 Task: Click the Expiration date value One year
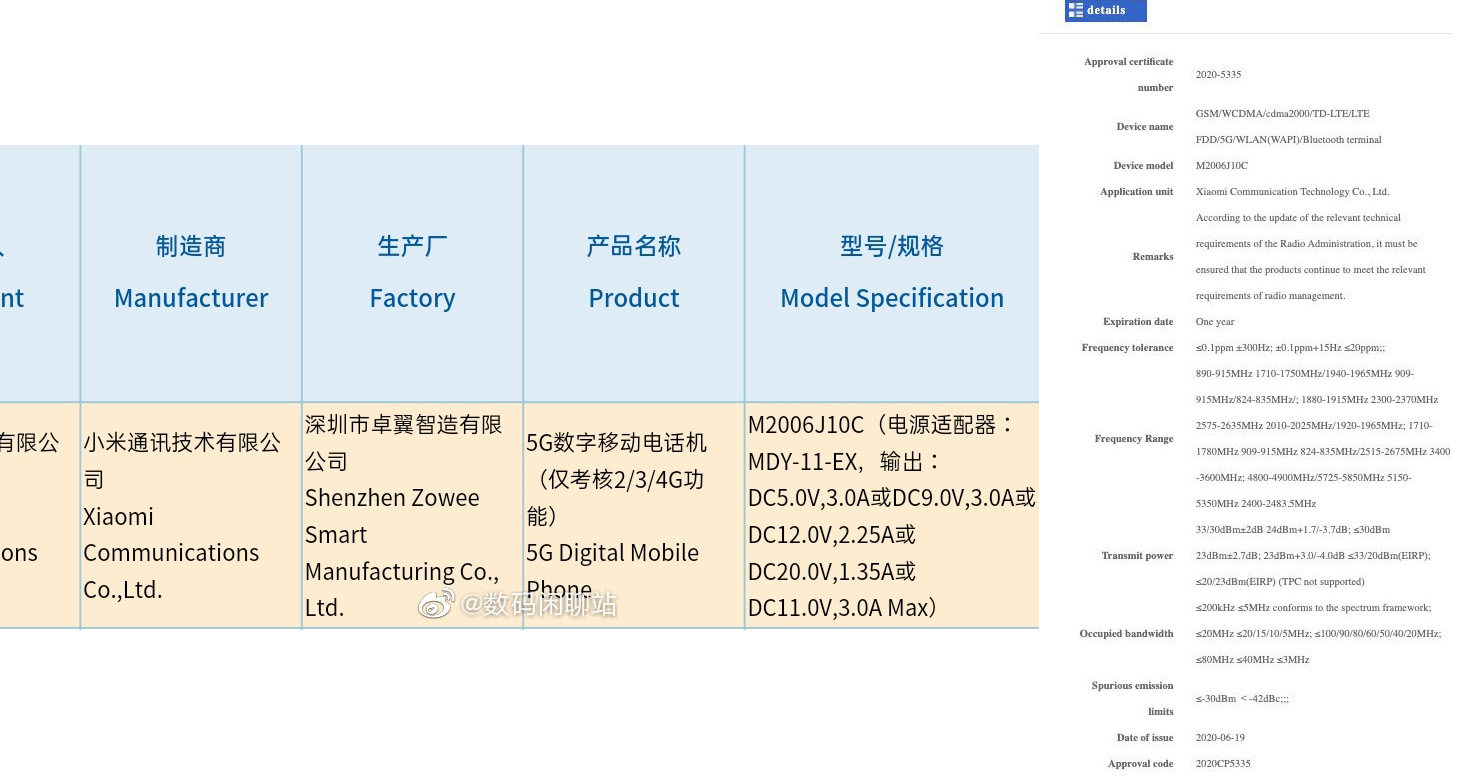[1215, 322]
